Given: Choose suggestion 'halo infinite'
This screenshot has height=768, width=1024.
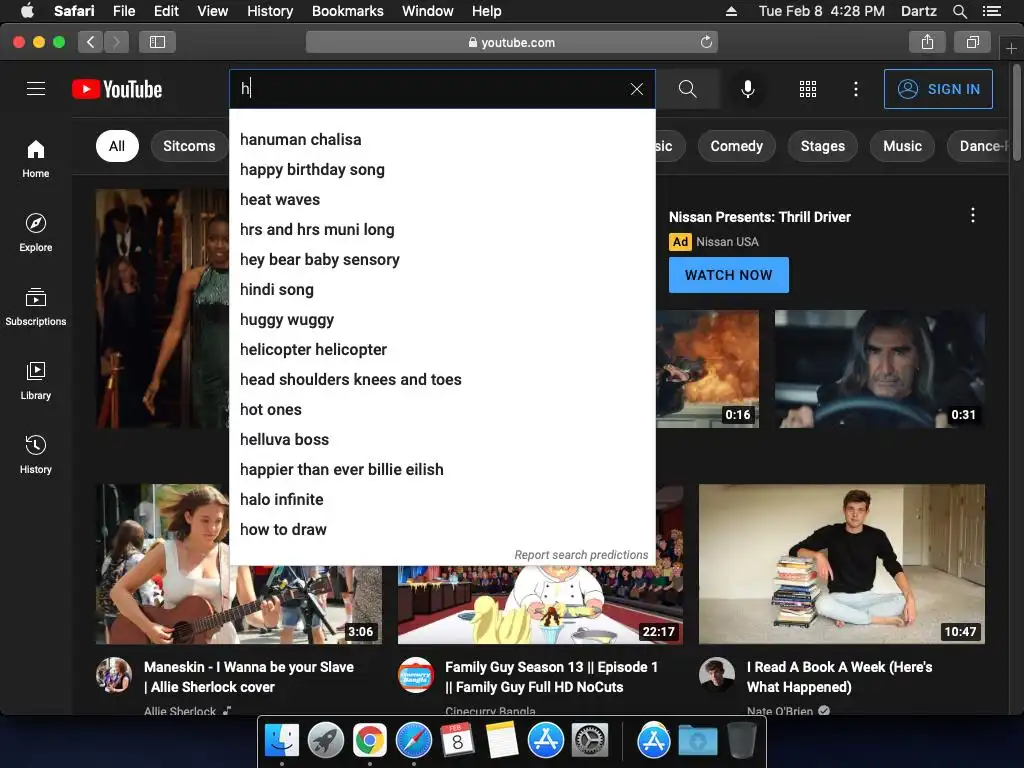Looking at the screenshot, I should point(442,500).
